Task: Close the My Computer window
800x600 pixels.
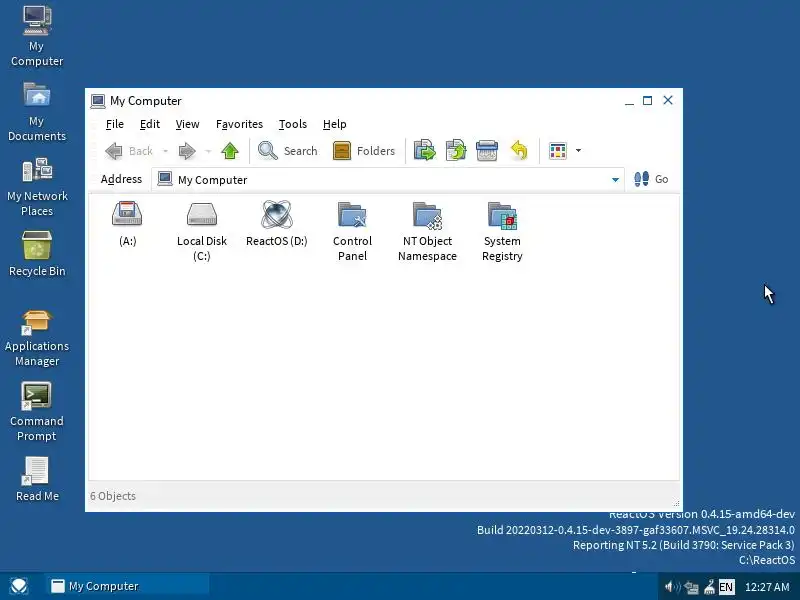Action: tap(668, 101)
